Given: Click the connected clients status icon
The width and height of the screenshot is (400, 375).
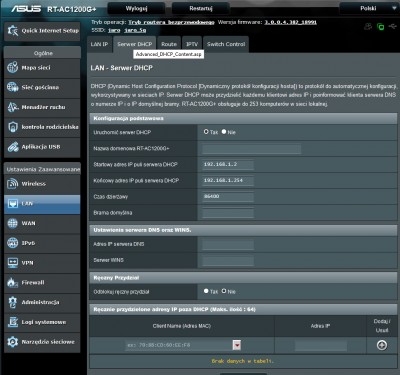Looking at the screenshot, I should pos(368,26).
